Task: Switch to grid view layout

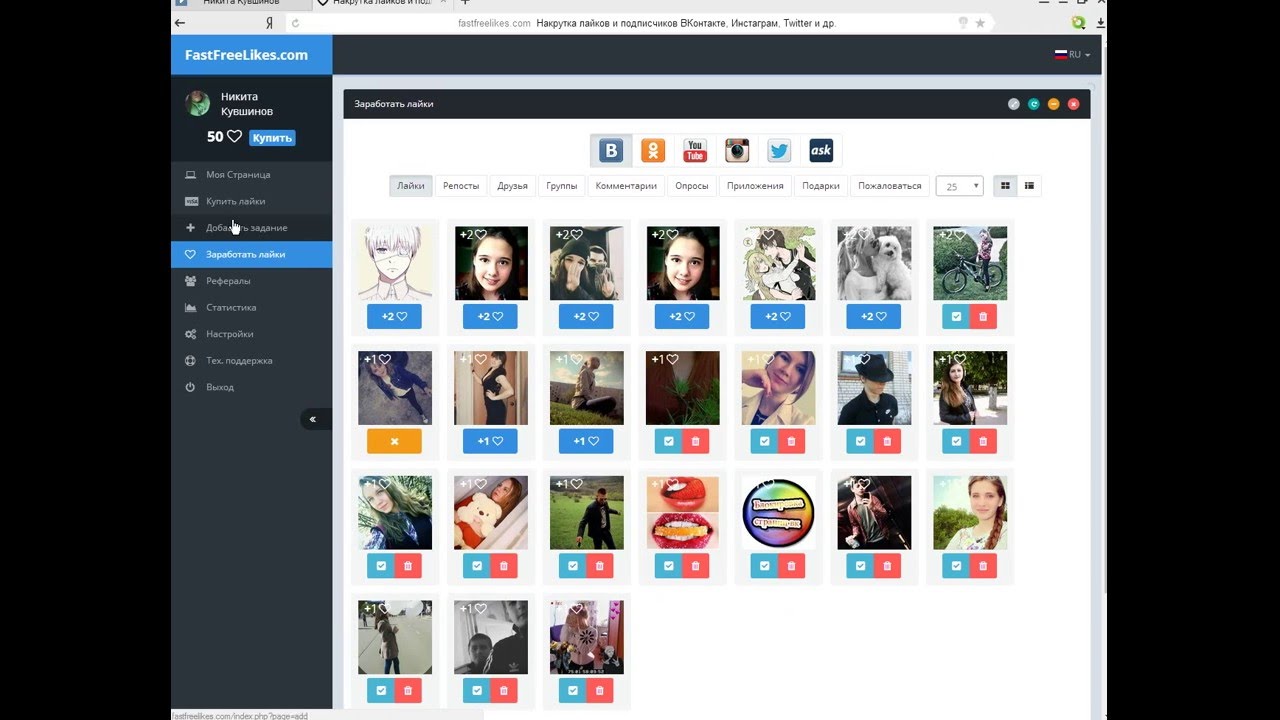Action: click(x=1005, y=186)
